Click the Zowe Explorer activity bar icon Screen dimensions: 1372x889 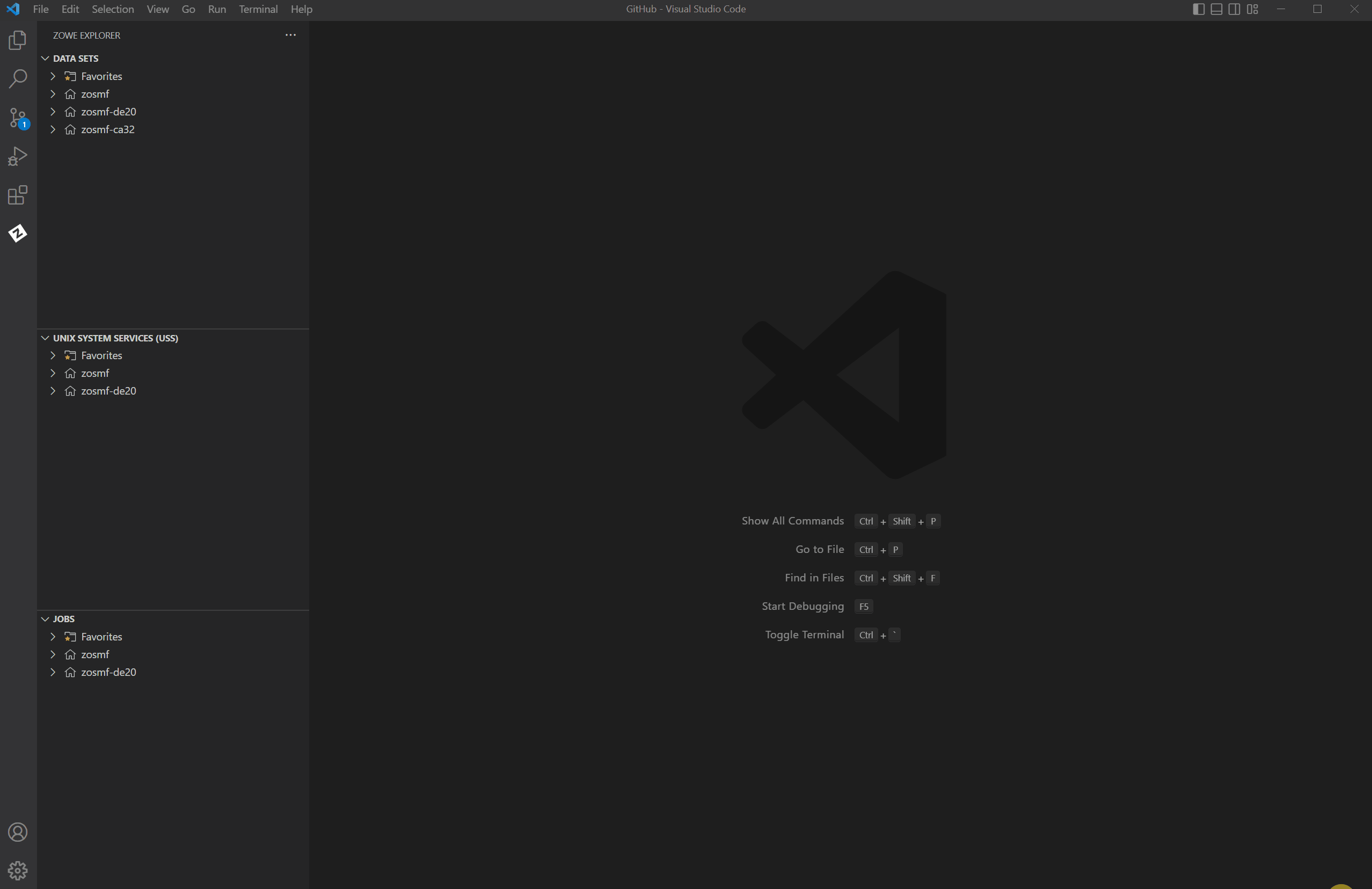click(18, 234)
